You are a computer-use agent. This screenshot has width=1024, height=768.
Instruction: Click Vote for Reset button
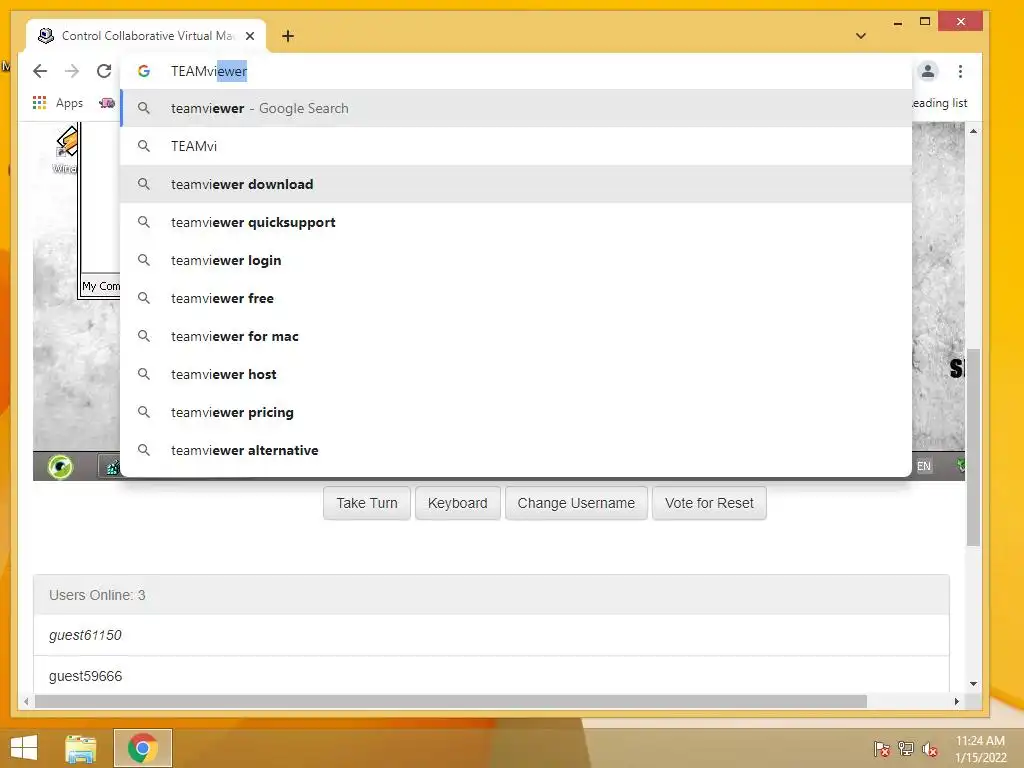[x=709, y=503]
